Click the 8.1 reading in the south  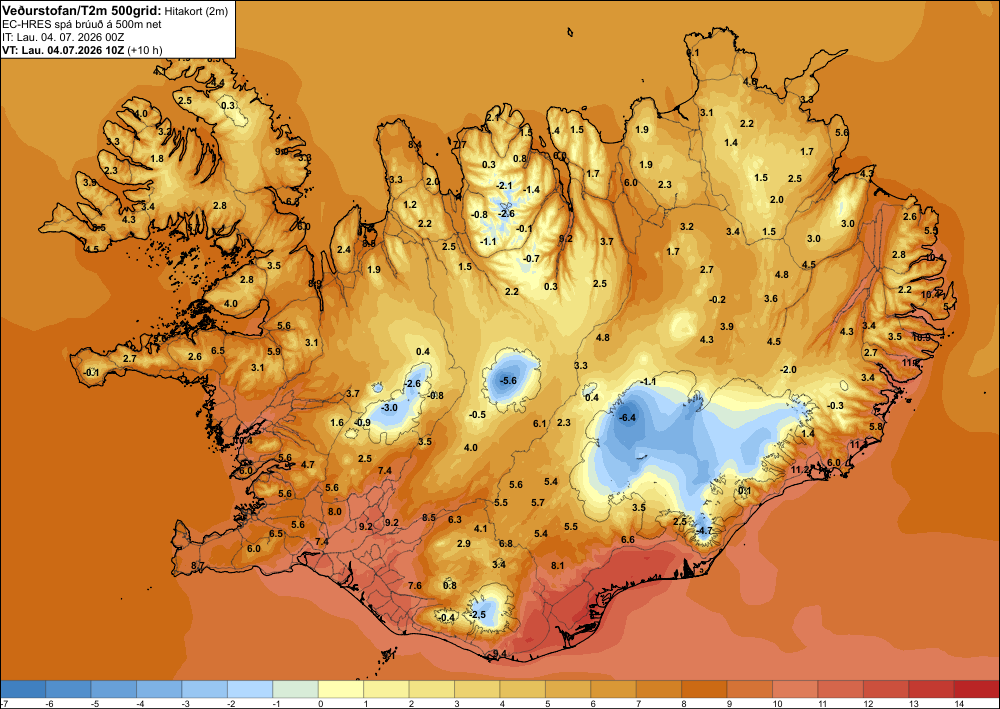557,566
